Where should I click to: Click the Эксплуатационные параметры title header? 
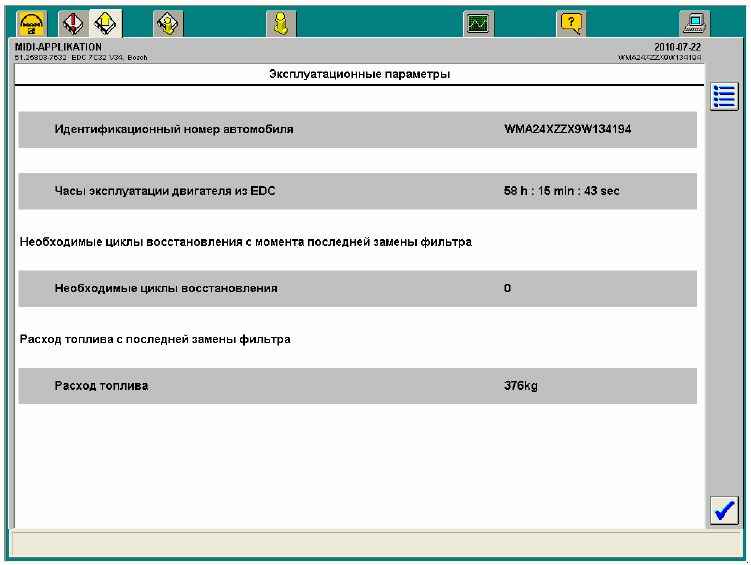tap(360, 74)
